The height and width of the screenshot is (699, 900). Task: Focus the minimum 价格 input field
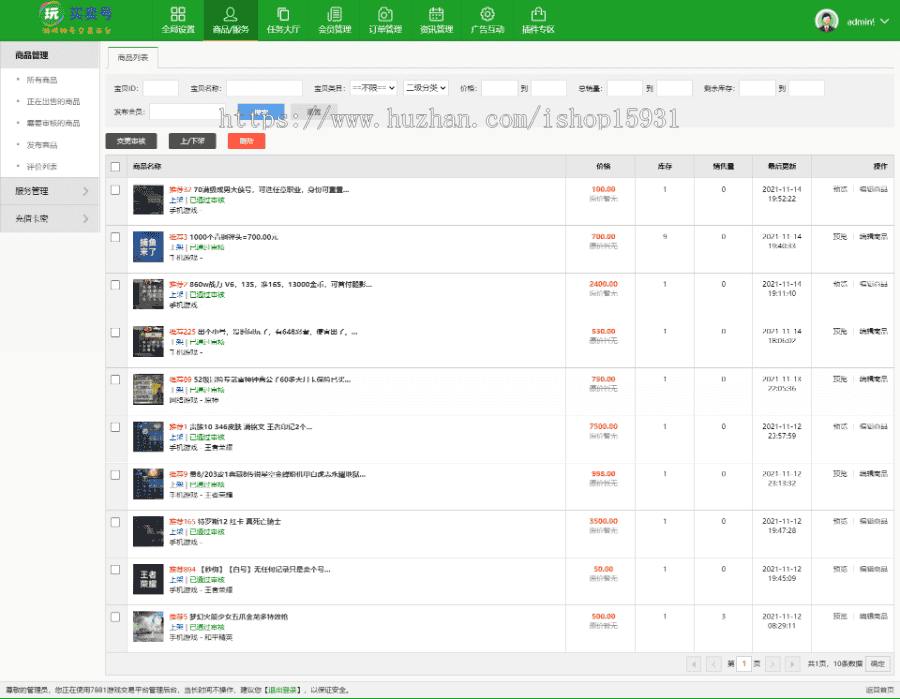point(499,88)
